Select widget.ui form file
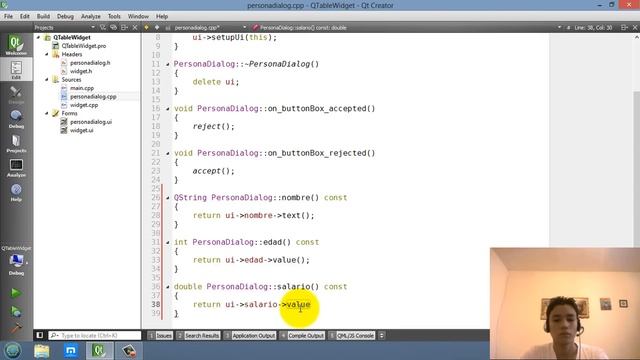This screenshot has height=360, width=640. pos(81,130)
